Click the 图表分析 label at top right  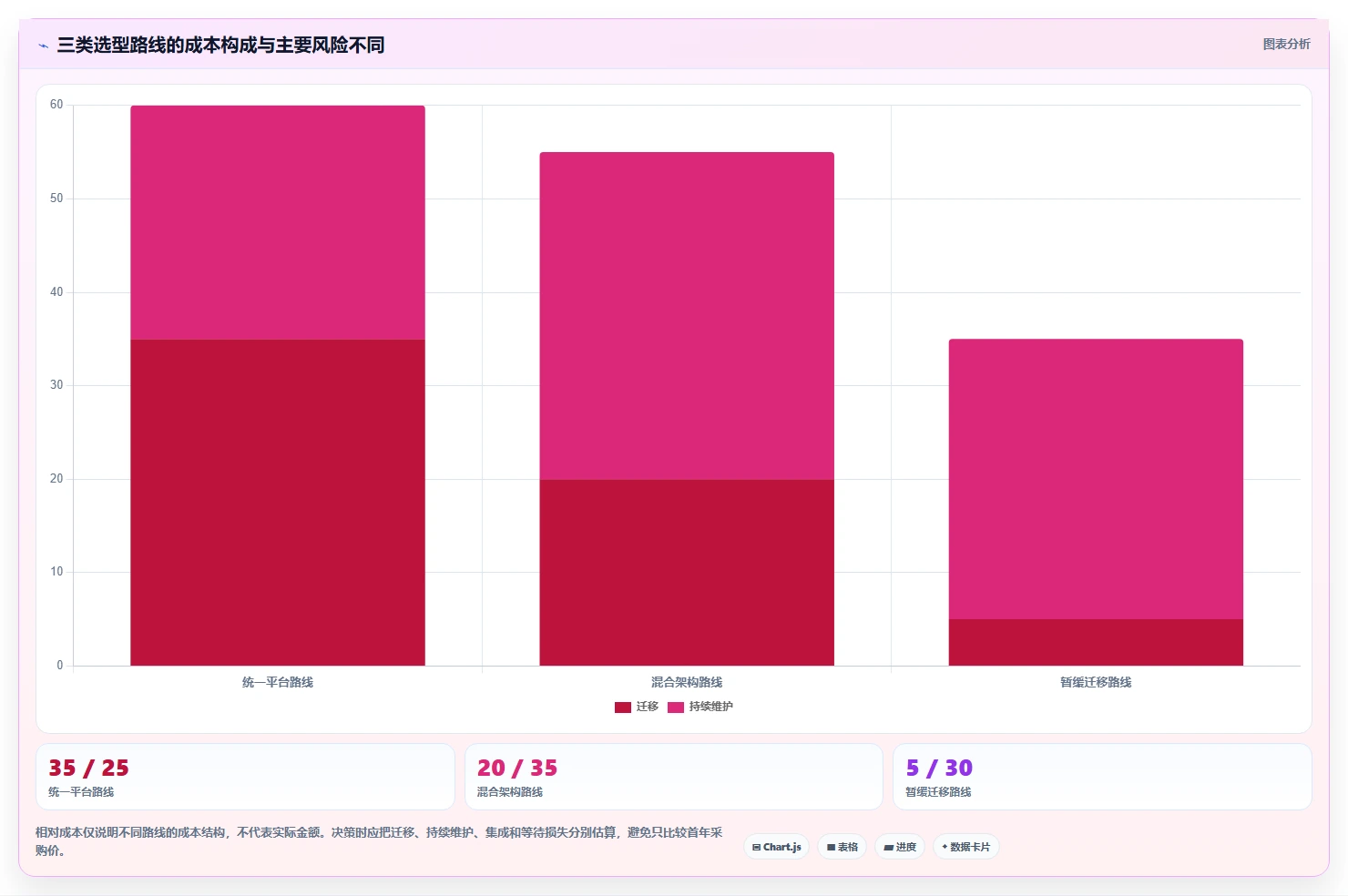click(1286, 45)
